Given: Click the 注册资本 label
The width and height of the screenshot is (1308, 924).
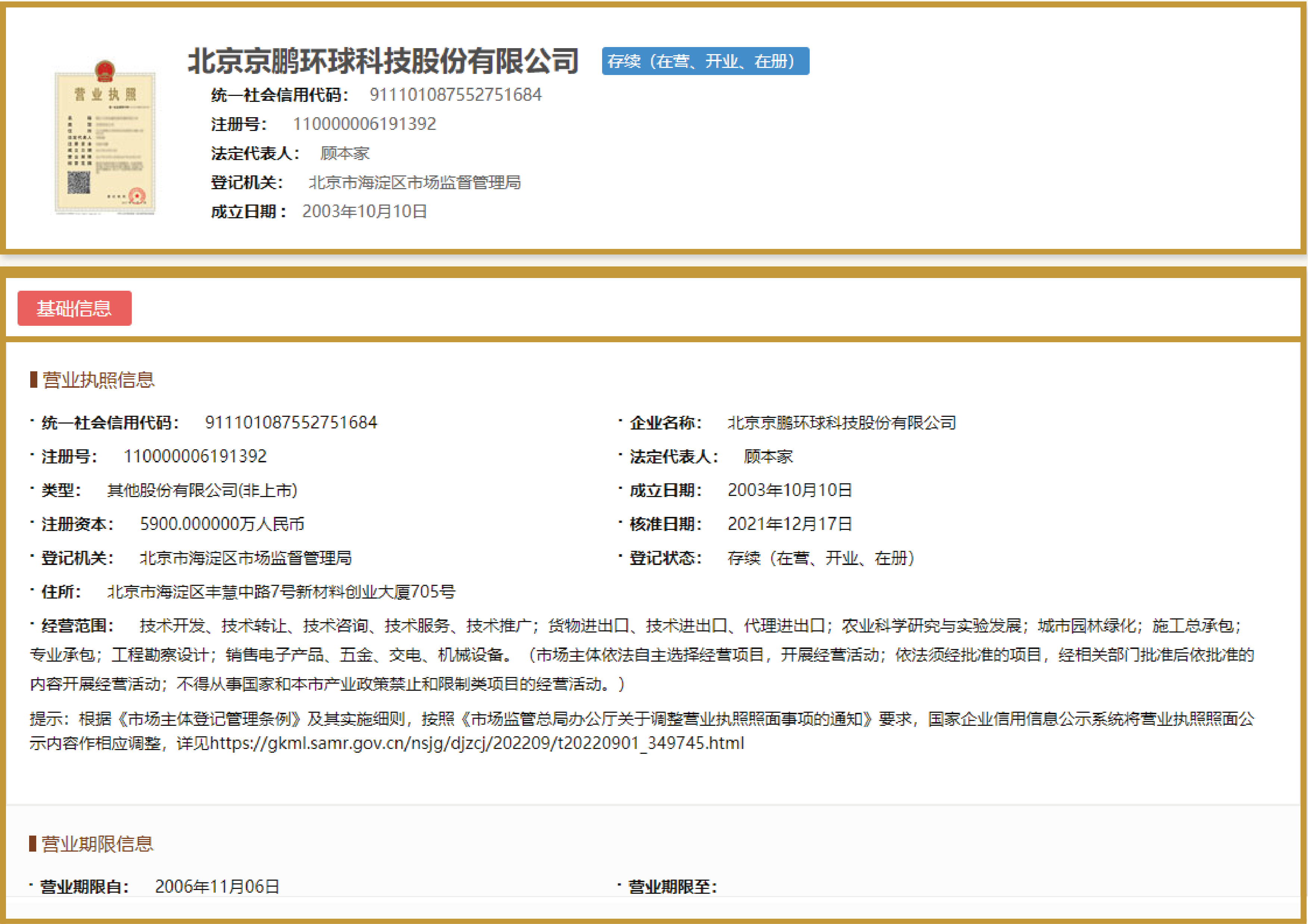Looking at the screenshot, I should coord(78,524).
